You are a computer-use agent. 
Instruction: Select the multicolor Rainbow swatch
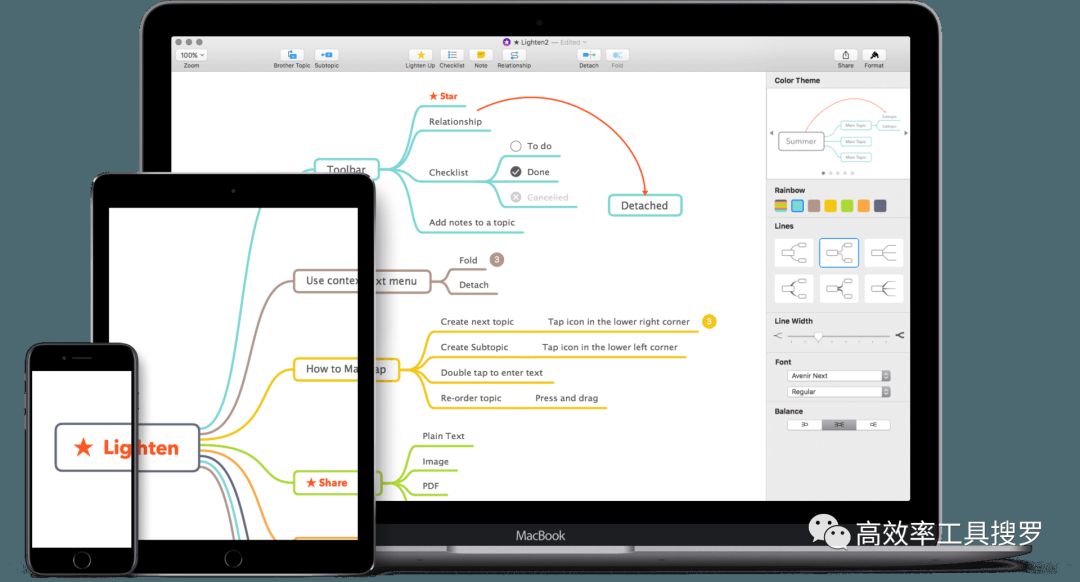click(x=780, y=206)
